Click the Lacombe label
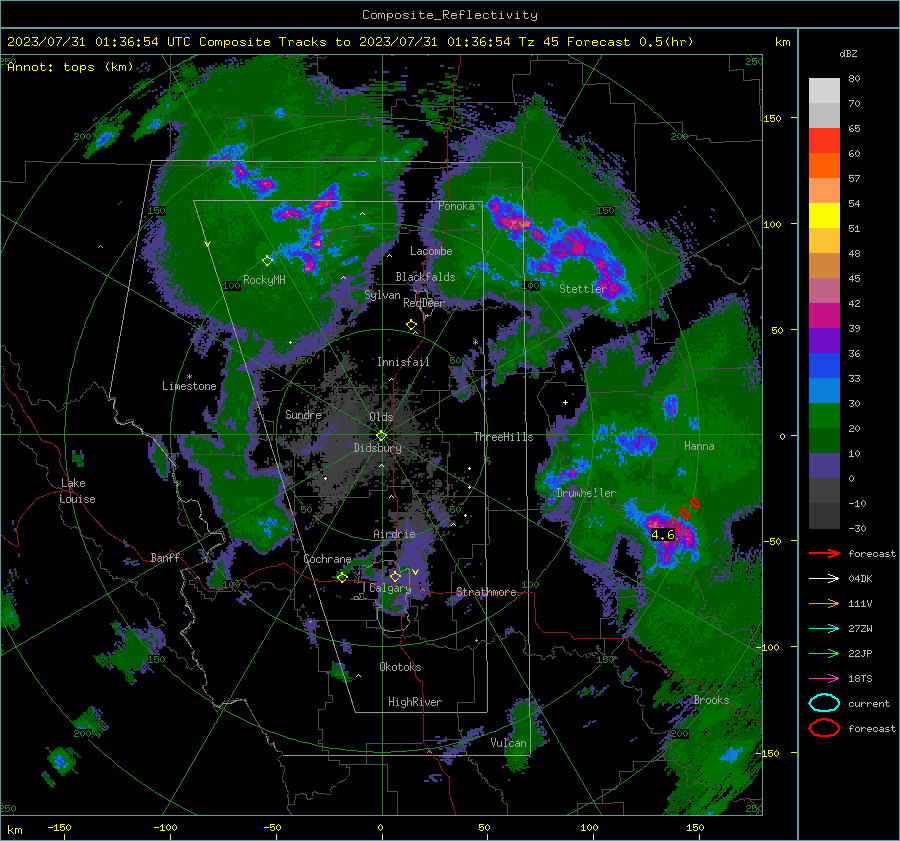This screenshot has width=900, height=841. pyautogui.click(x=431, y=251)
